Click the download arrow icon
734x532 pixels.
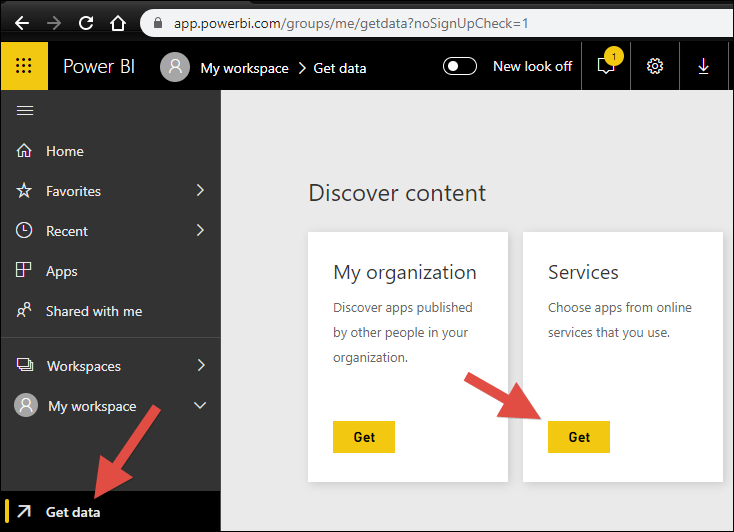[703, 67]
